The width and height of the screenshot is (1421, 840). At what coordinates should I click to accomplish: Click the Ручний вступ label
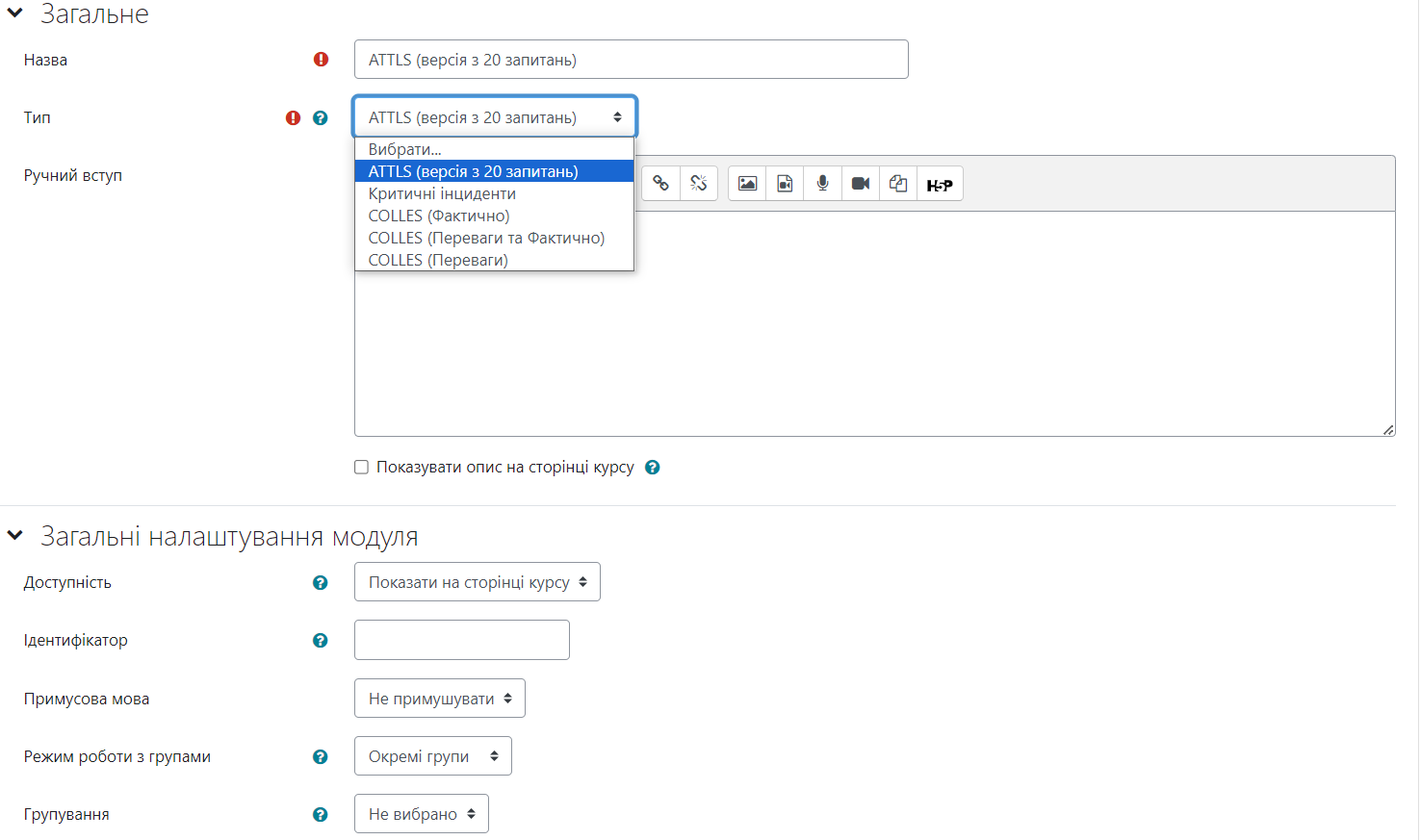pos(73,175)
